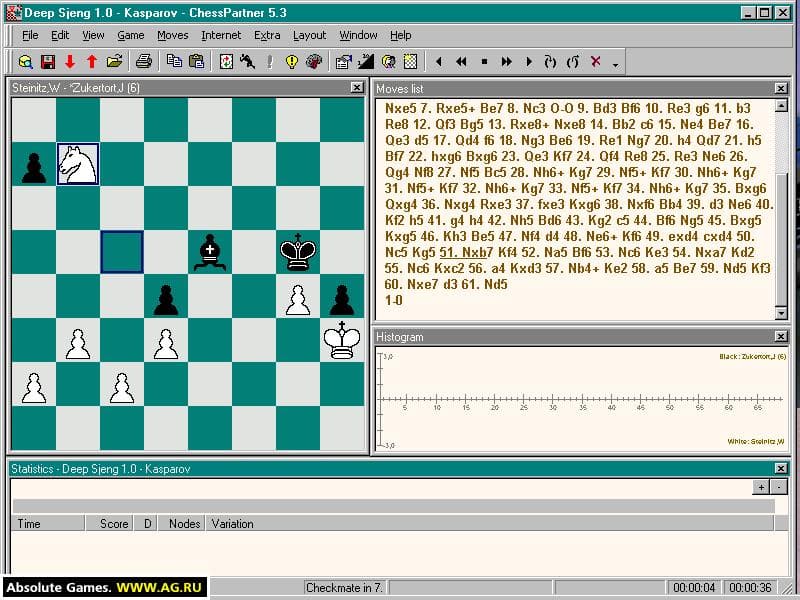Screen dimensions: 800x600
Task: Expand toolbar options small down arrow
Action: tap(615, 65)
